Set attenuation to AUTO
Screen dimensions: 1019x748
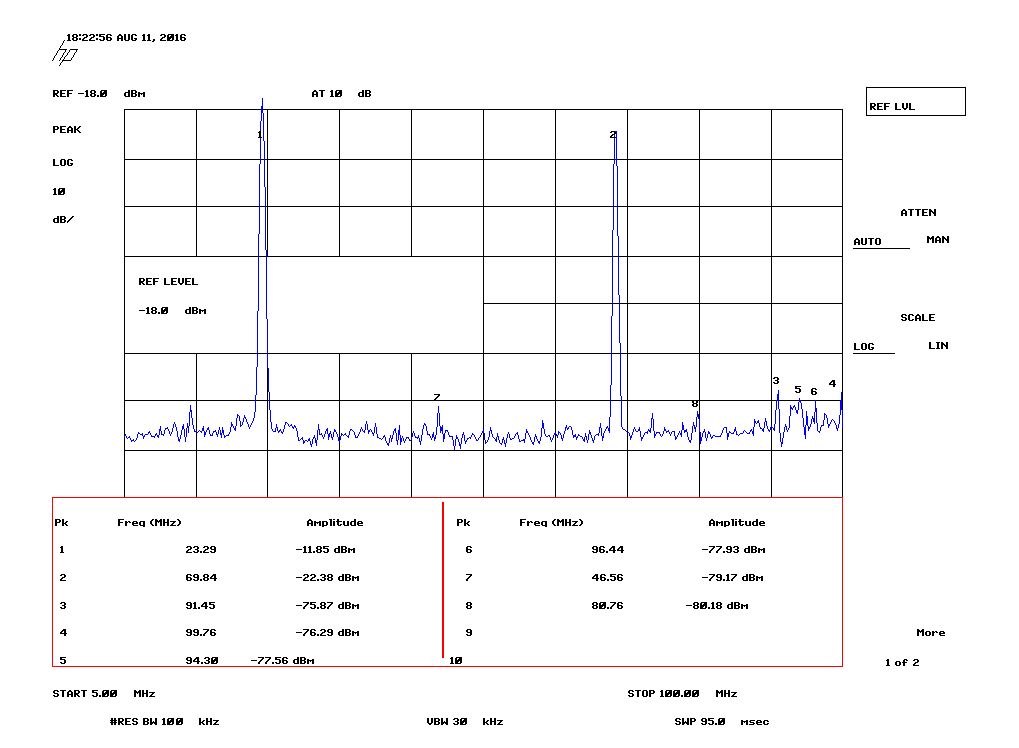[867, 241]
